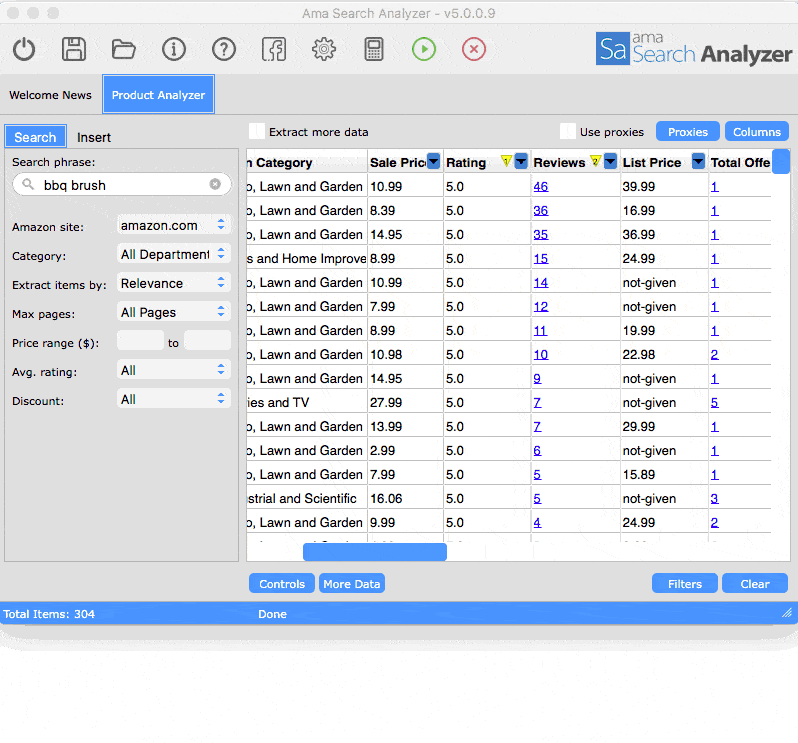
Task: Open reviews link 15
Action: point(540,259)
